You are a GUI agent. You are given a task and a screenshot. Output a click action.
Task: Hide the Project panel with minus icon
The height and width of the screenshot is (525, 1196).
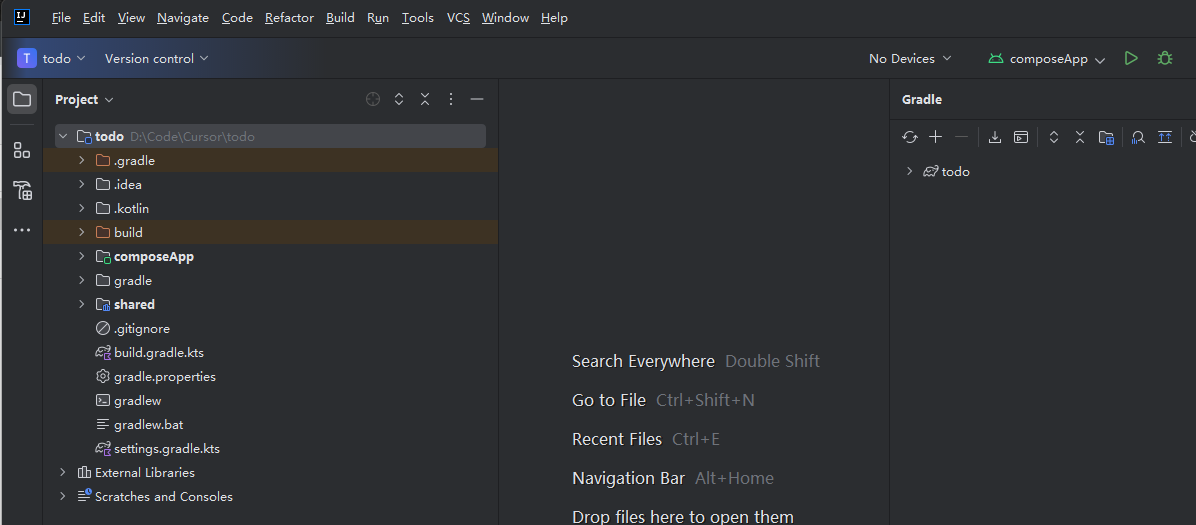pyautogui.click(x=477, y=99)
